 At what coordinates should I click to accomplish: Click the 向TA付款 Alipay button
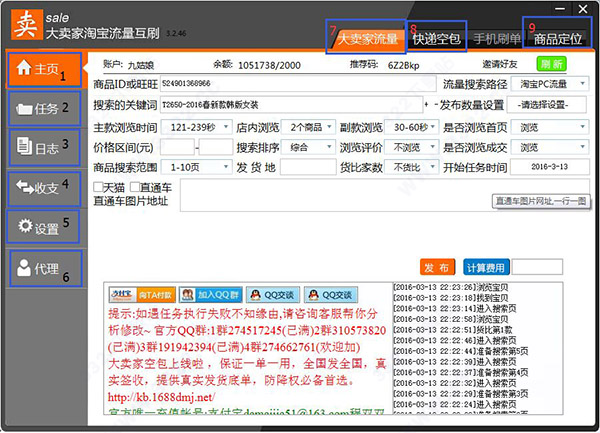click(x=142, y=295)
